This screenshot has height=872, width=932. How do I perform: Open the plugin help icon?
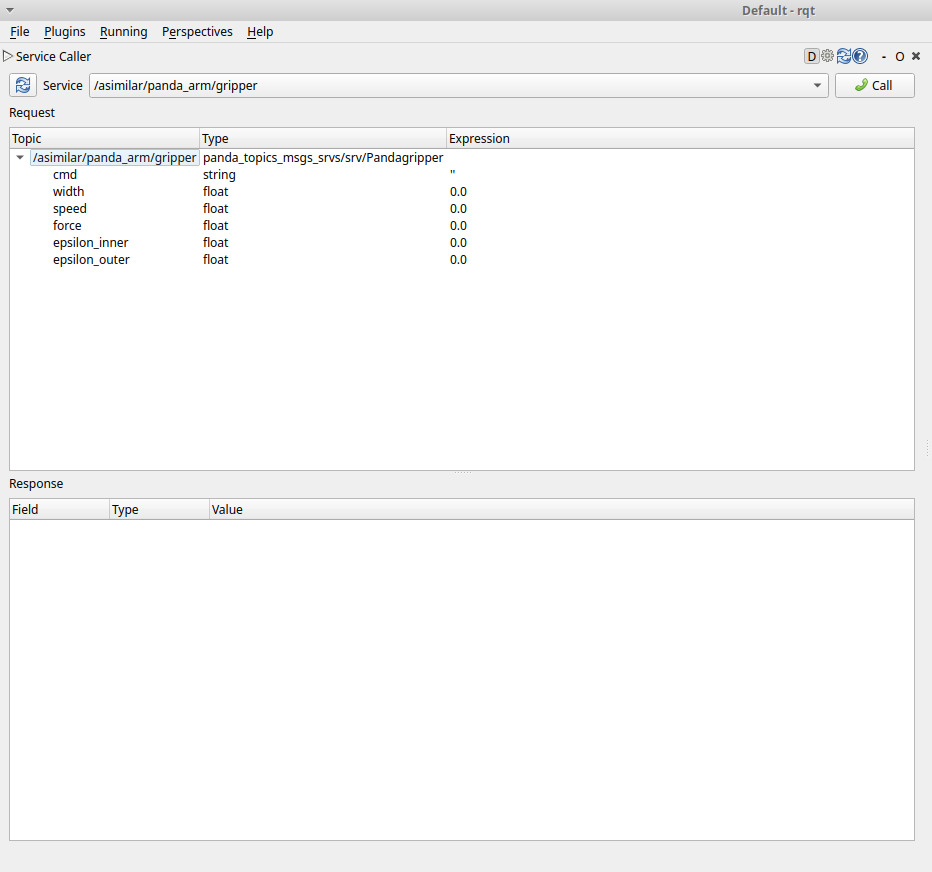(860, 57)
